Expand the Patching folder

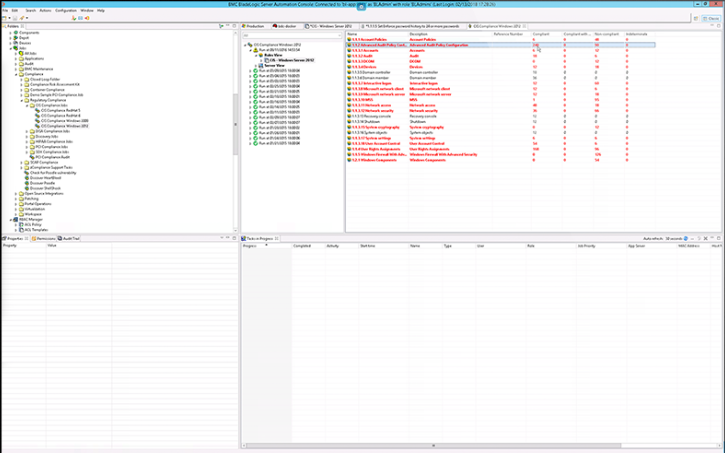tap(16, 199)
